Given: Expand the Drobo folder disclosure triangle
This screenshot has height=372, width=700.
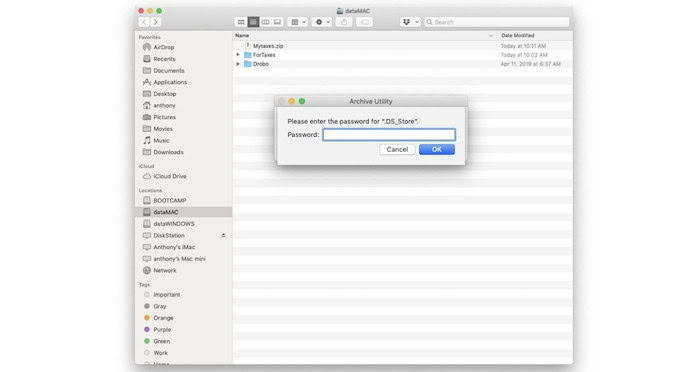Looking at the screenshot, I should tap(238, 64).
